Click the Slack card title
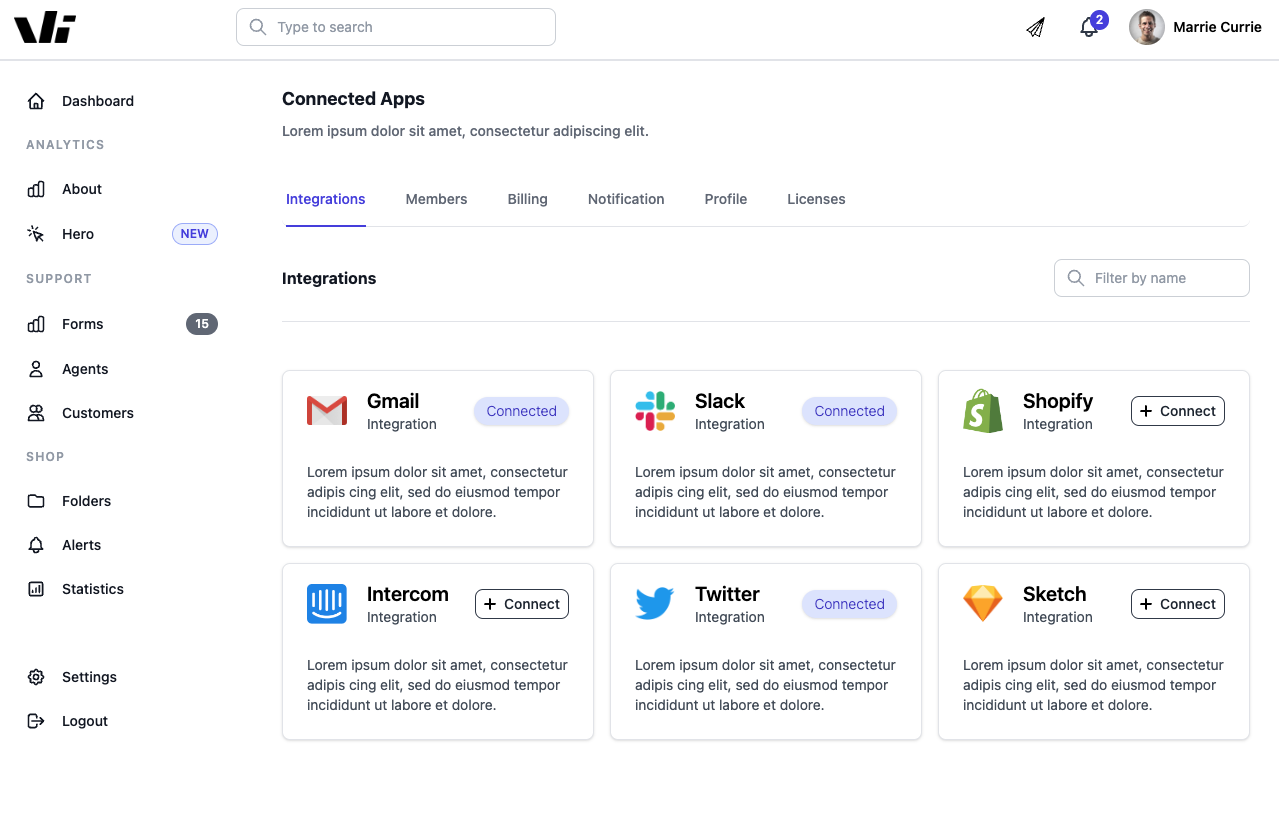1279x839 pixels. pyautogui.click(x=720, y=401)
